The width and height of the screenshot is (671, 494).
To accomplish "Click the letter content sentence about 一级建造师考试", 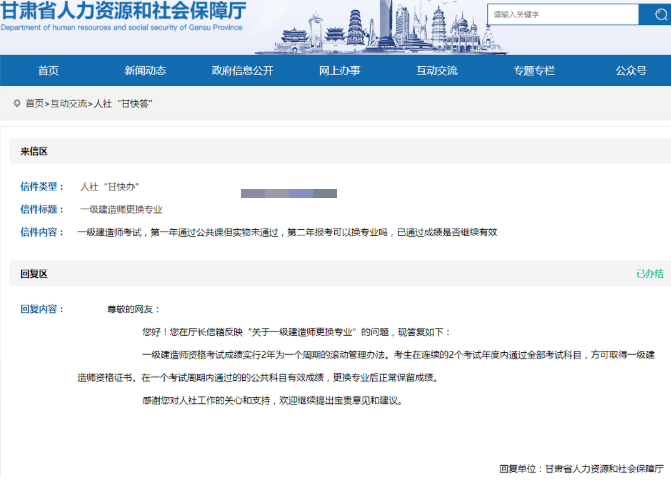I will click(287, 232).
